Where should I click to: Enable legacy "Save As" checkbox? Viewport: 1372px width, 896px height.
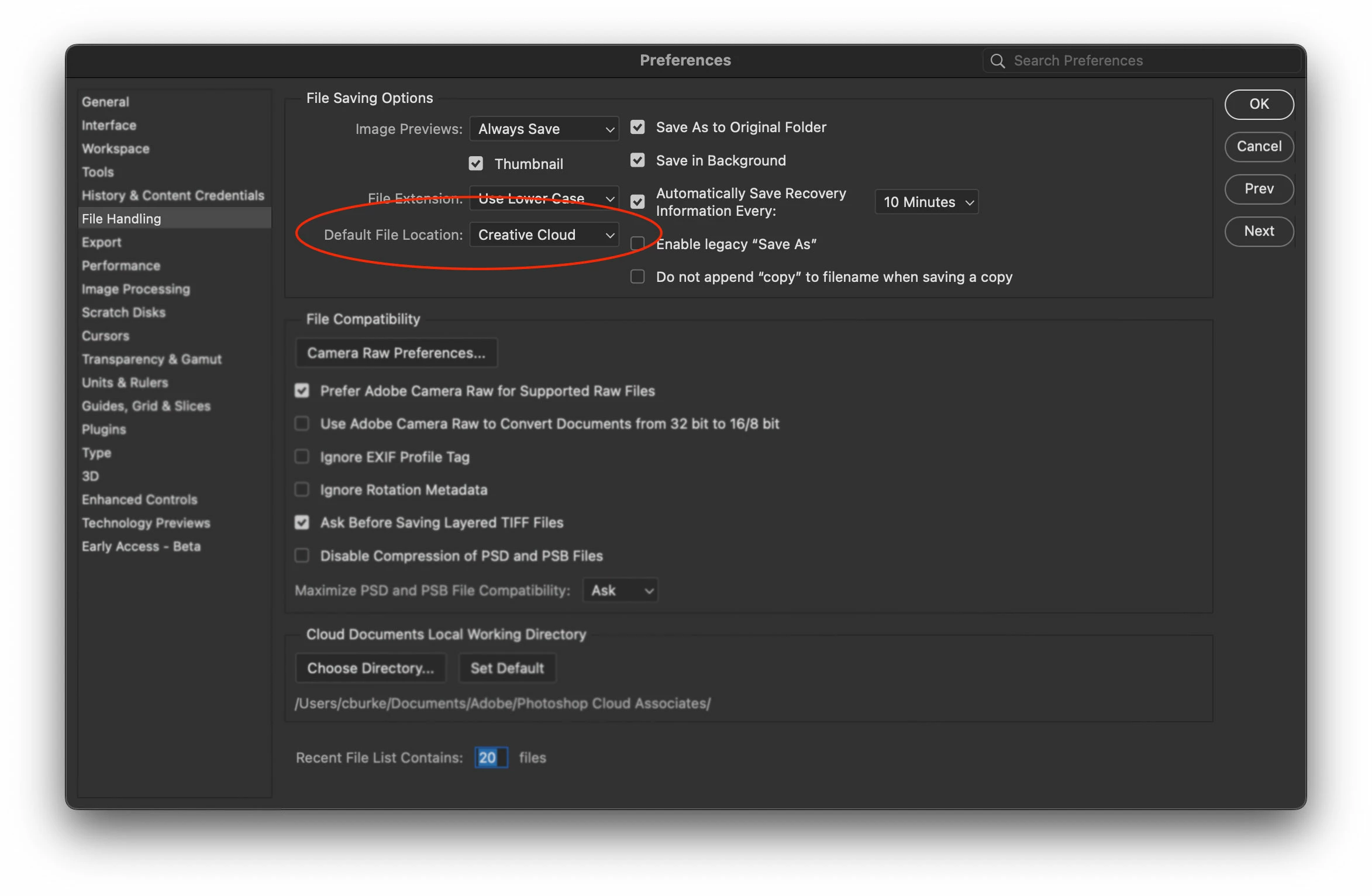637,243
